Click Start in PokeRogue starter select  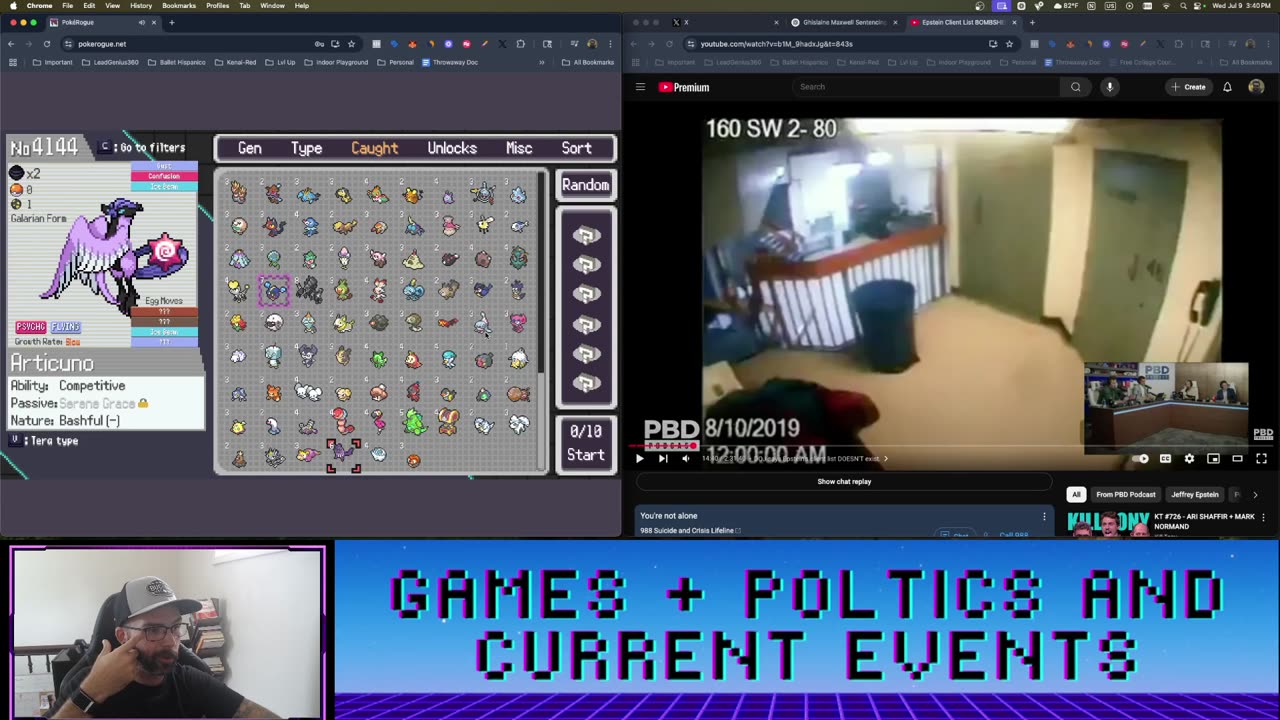[x=585, y=455]
